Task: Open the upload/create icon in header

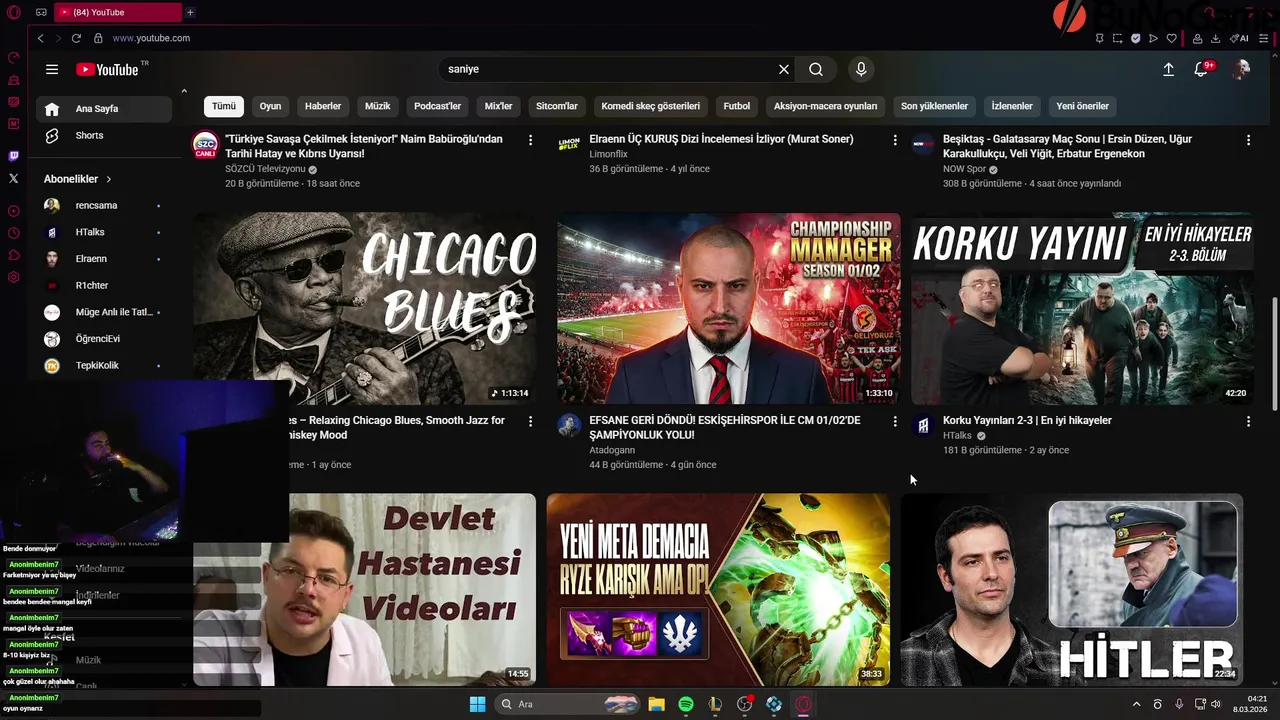Action: click(1168, 69)
